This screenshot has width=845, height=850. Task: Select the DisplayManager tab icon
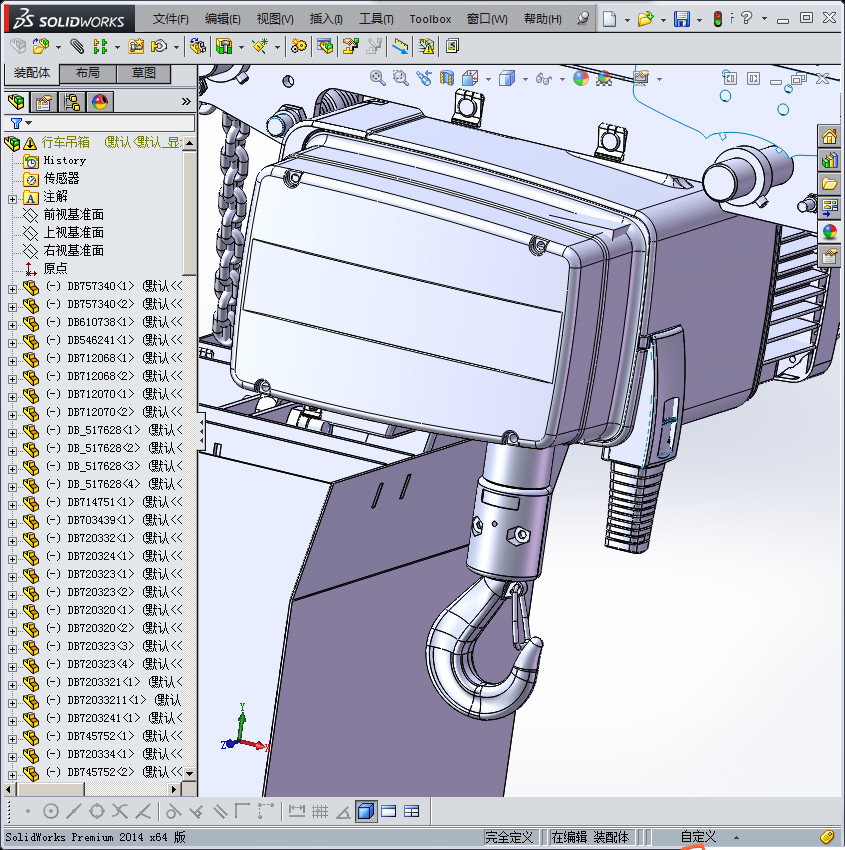[x=99, y=101]
